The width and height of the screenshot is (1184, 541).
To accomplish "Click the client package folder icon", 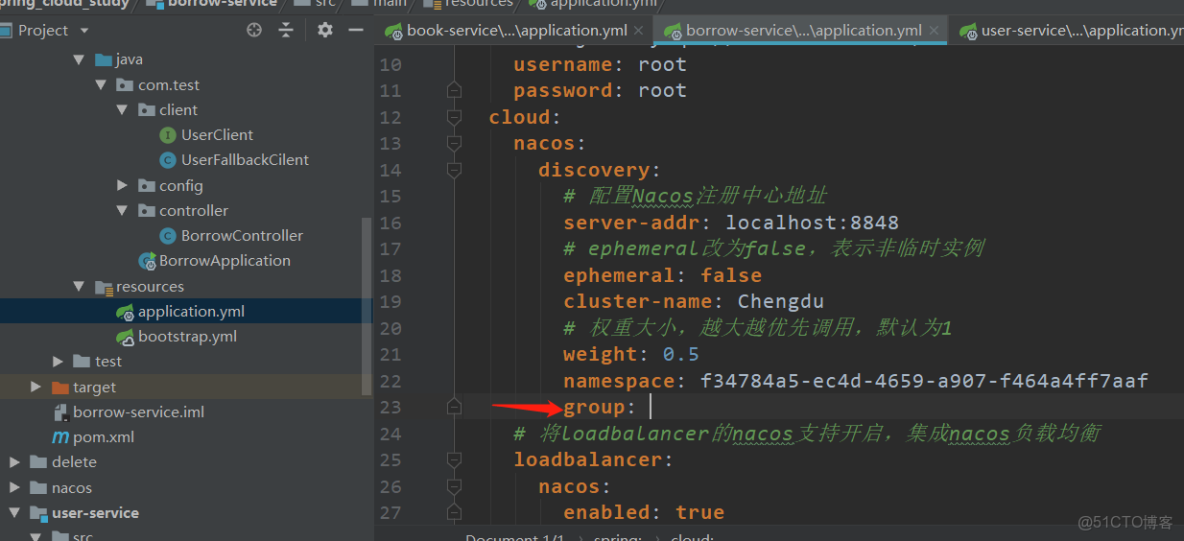I will click(146, 110).
